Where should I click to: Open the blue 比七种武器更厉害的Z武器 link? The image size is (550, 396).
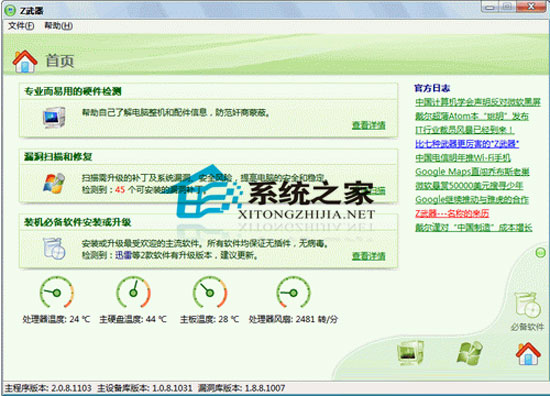click(x=467, y=144)
